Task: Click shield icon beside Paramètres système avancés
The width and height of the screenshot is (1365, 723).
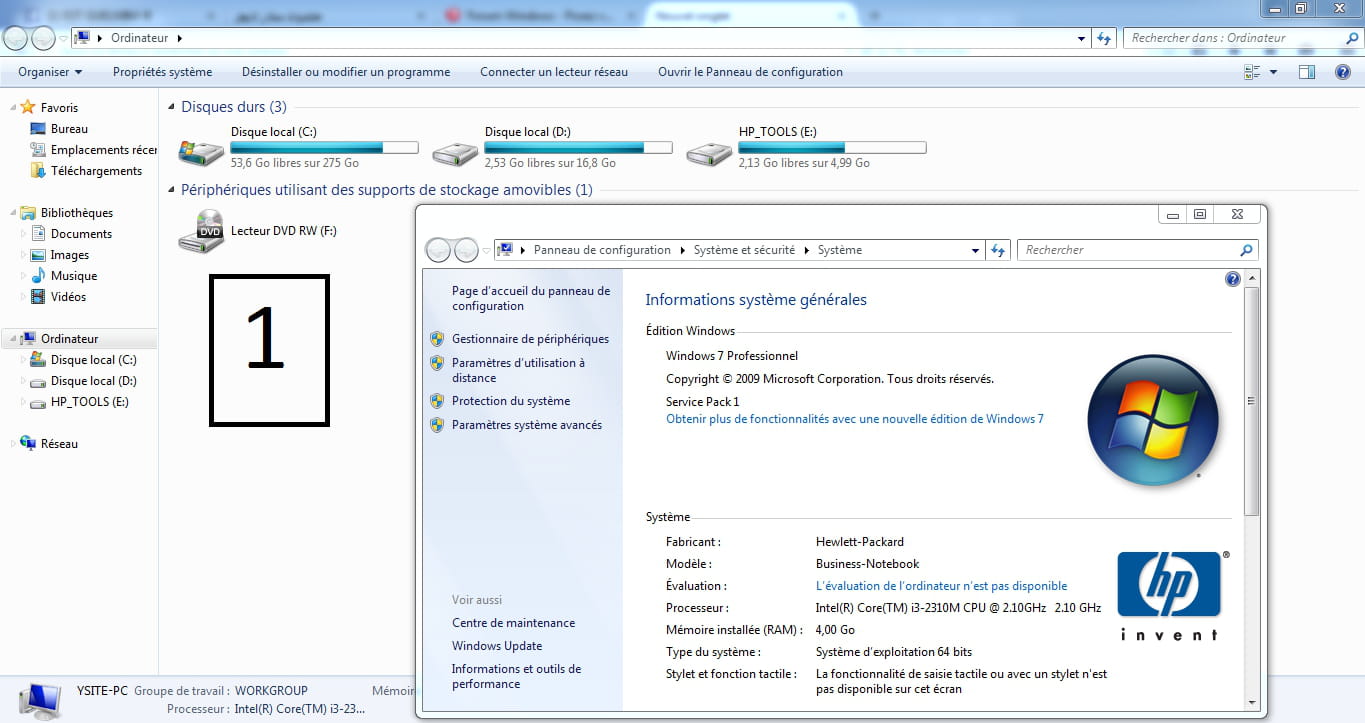Action: [437, 425]
